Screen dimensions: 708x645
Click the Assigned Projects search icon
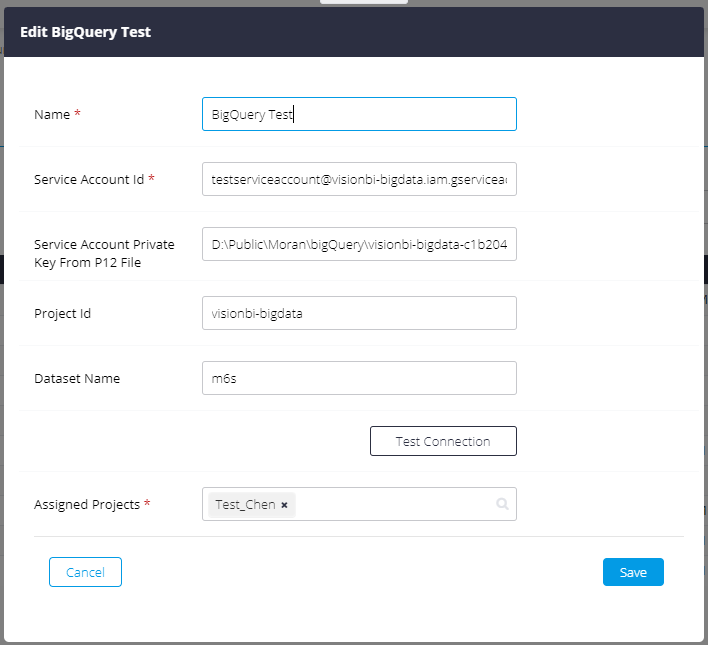coord(502,504)
